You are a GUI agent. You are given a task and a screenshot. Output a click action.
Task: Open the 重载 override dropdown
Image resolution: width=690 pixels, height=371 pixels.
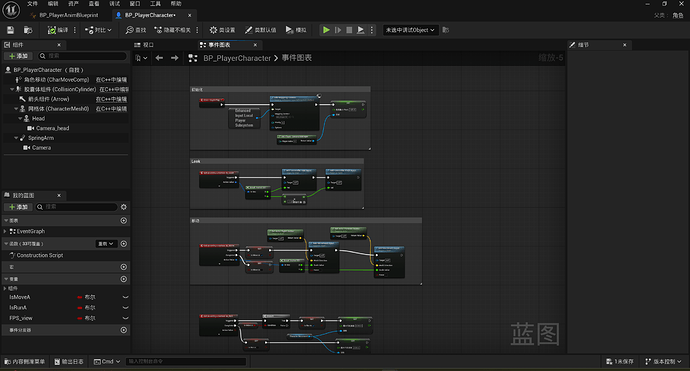106,244
